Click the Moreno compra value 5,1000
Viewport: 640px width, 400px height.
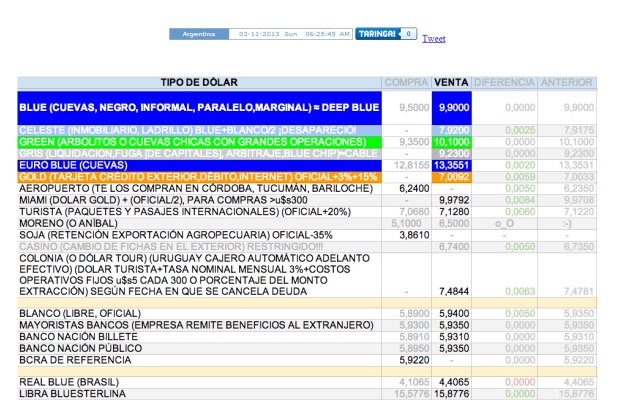(x=407, y=224)
